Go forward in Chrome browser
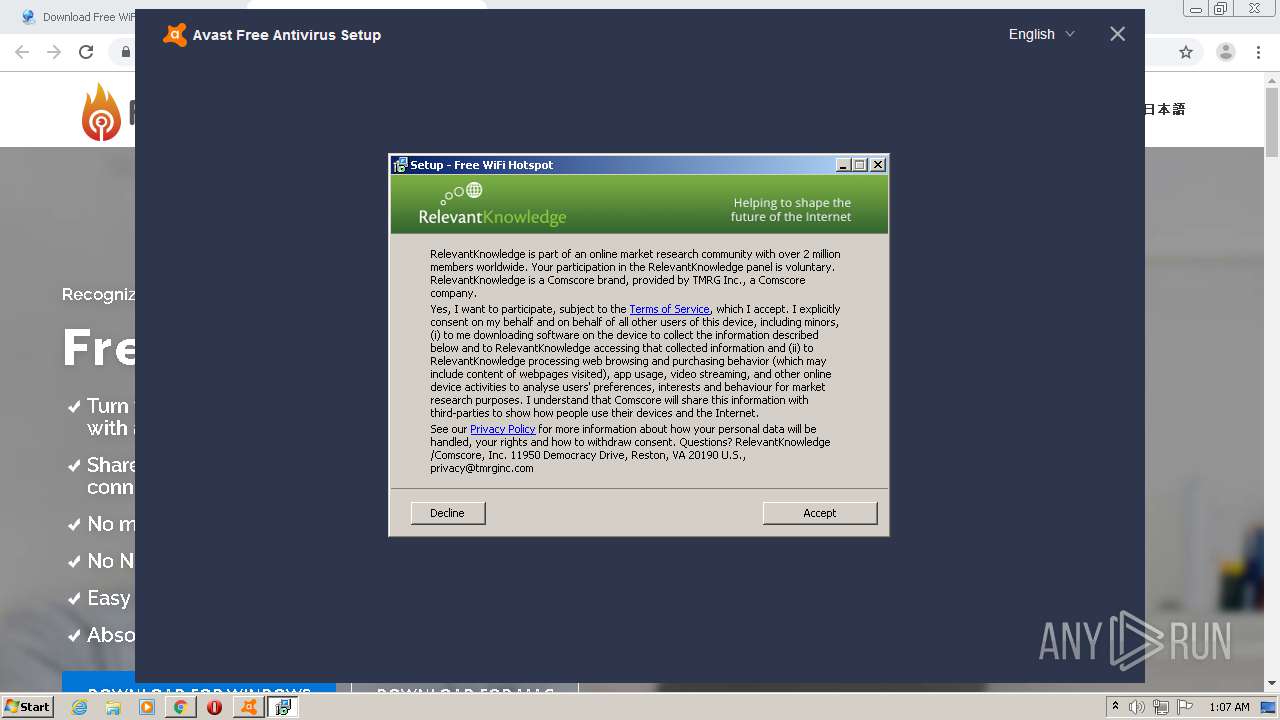 (54, 52)
